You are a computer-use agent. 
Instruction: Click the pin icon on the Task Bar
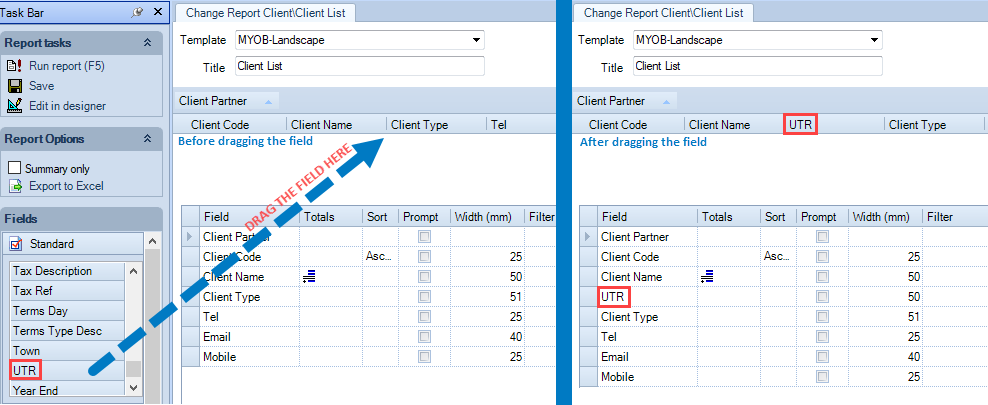[x=137, y=12]
